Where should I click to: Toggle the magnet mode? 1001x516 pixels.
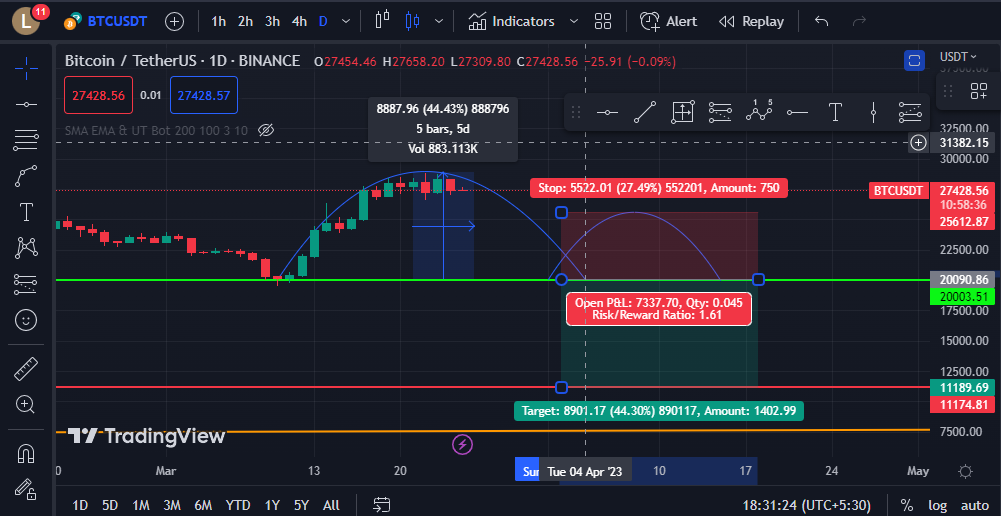pos(26,453)
